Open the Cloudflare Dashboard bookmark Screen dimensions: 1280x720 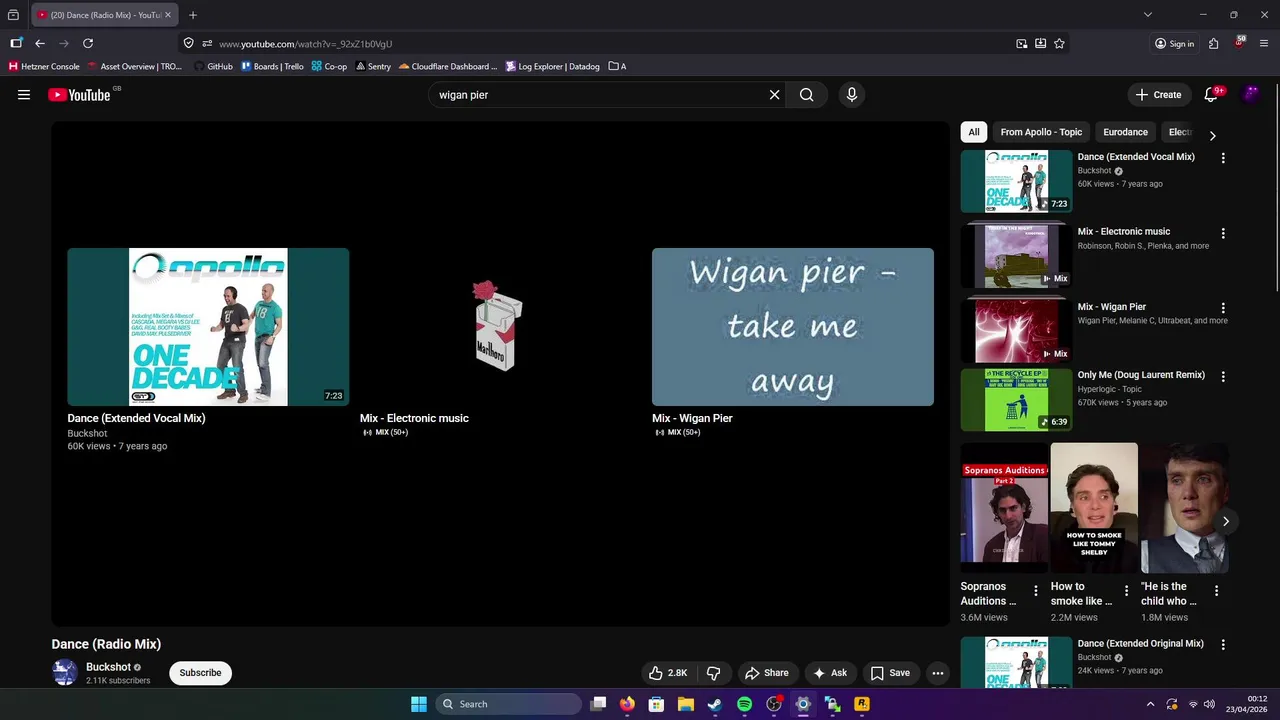pyautogui.click(x=447, y=67)
